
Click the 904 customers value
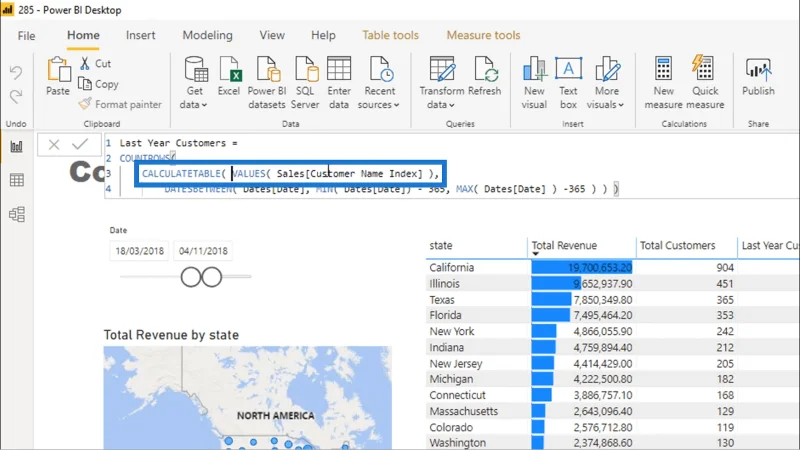pos(724,267)
